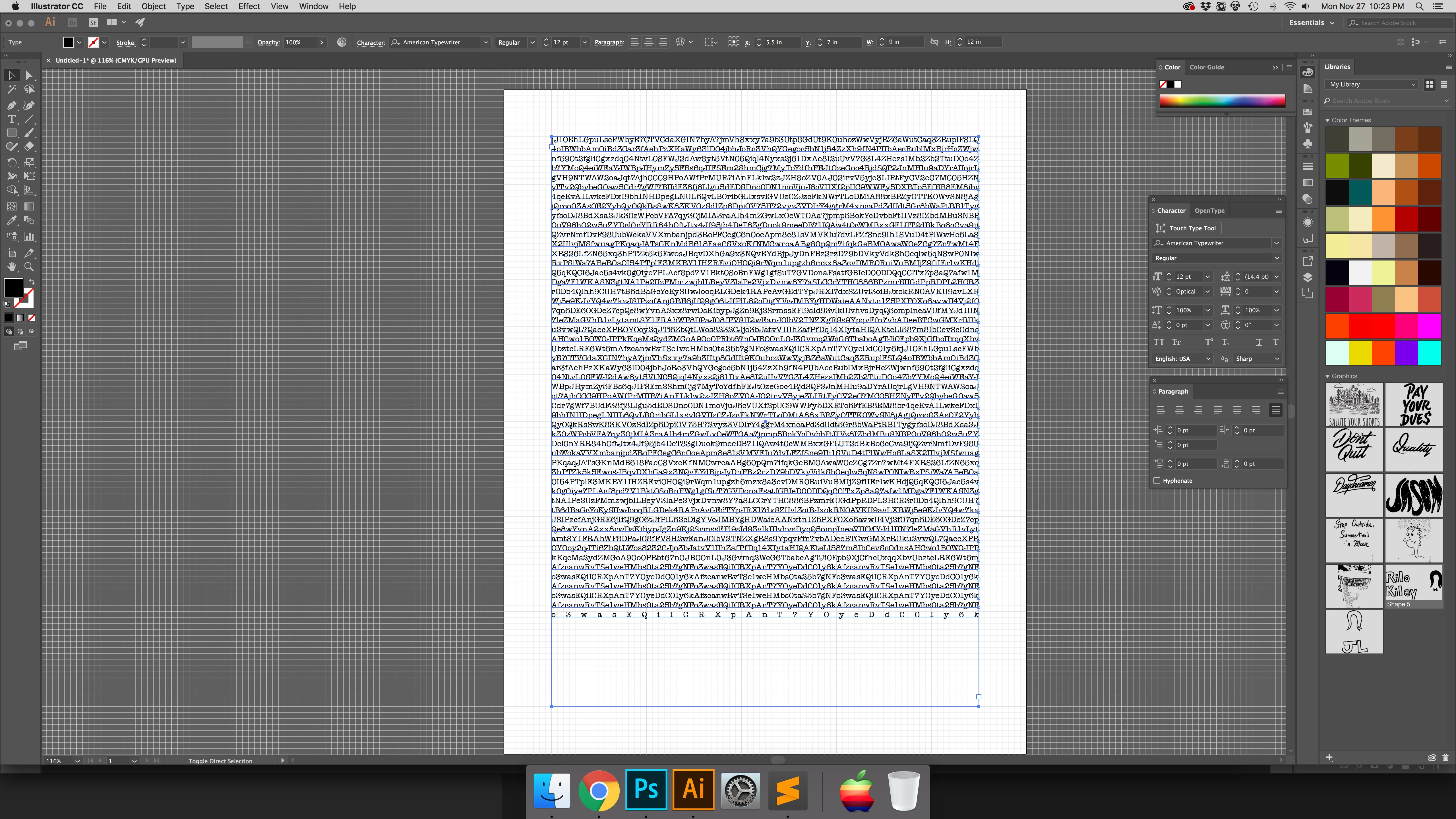Select the Type tool in toolbar

[11, 119]
